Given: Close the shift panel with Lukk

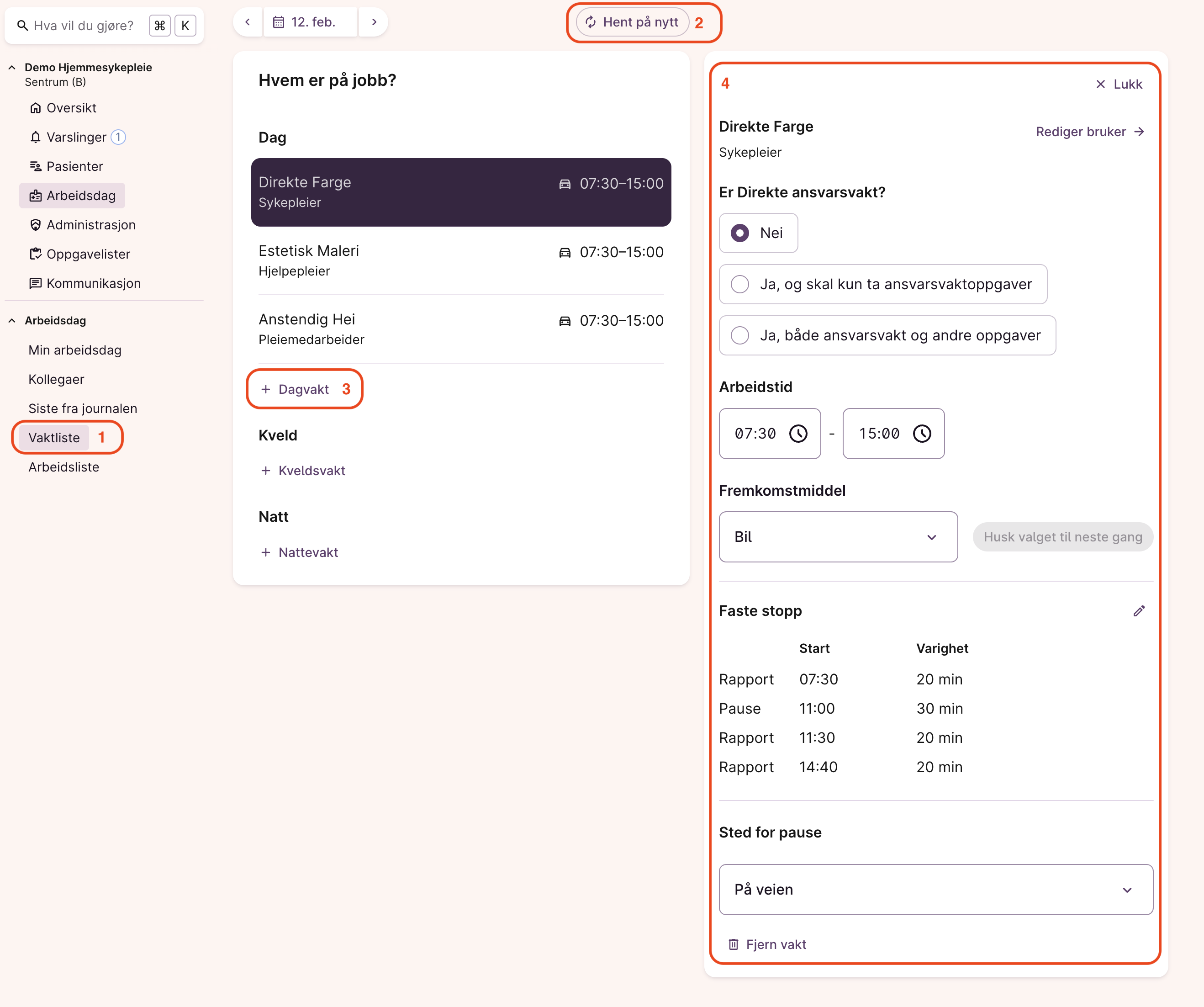Looking at the screenshot, I should coord(1119,85).
